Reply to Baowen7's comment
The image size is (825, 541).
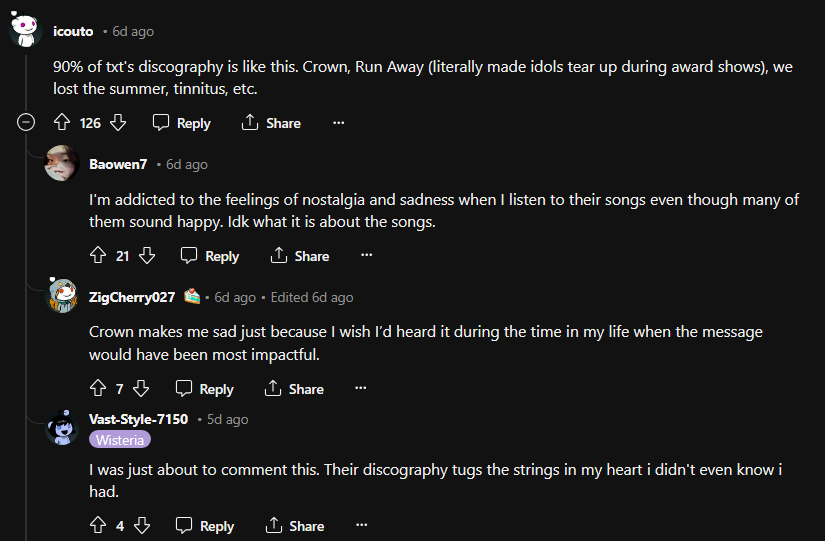click(x=210, y=256)
